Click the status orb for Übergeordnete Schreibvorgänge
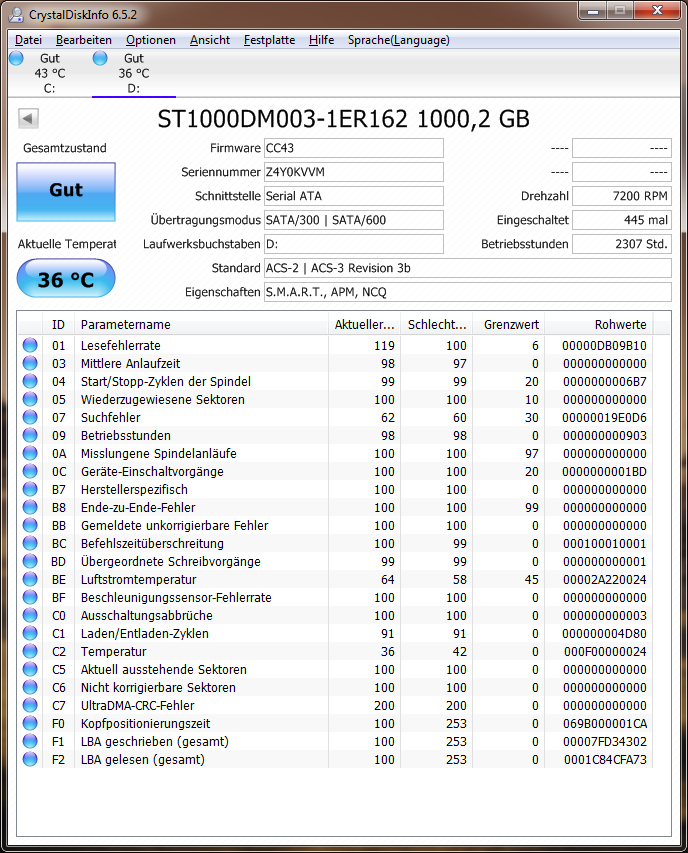688x853 pixels. click(30, 561)
